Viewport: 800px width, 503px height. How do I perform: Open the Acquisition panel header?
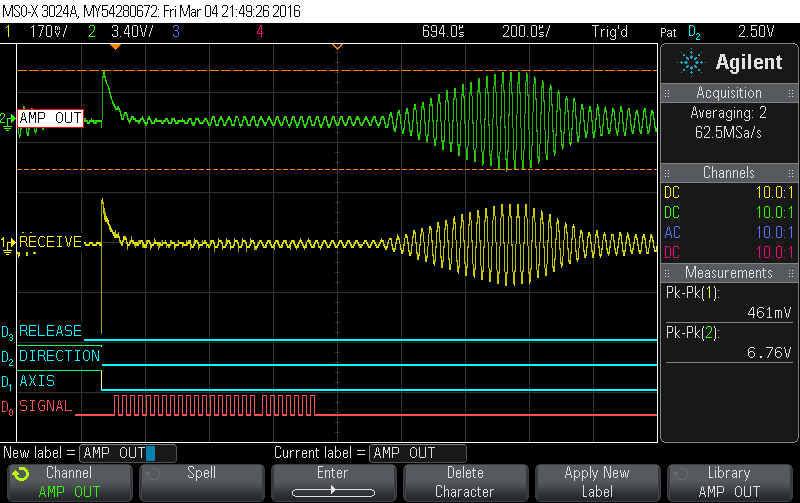coord(728,93)
